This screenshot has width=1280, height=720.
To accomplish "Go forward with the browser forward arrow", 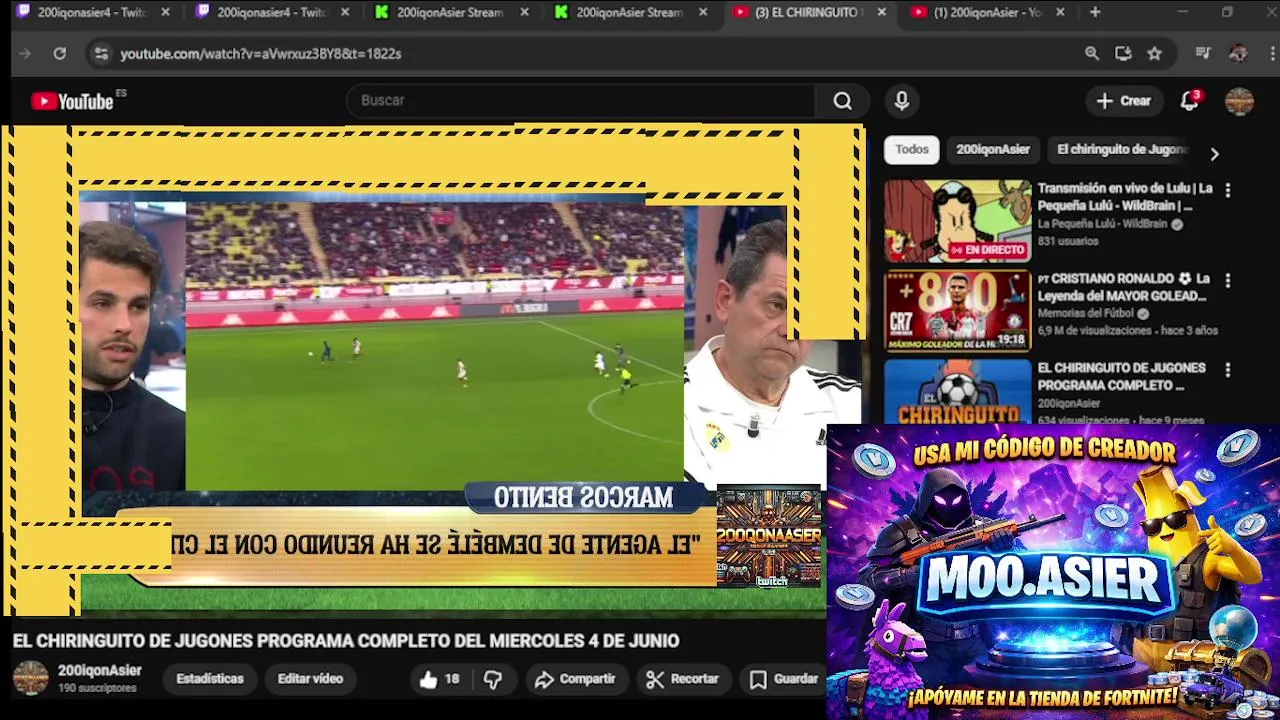I will pos(25,54).
